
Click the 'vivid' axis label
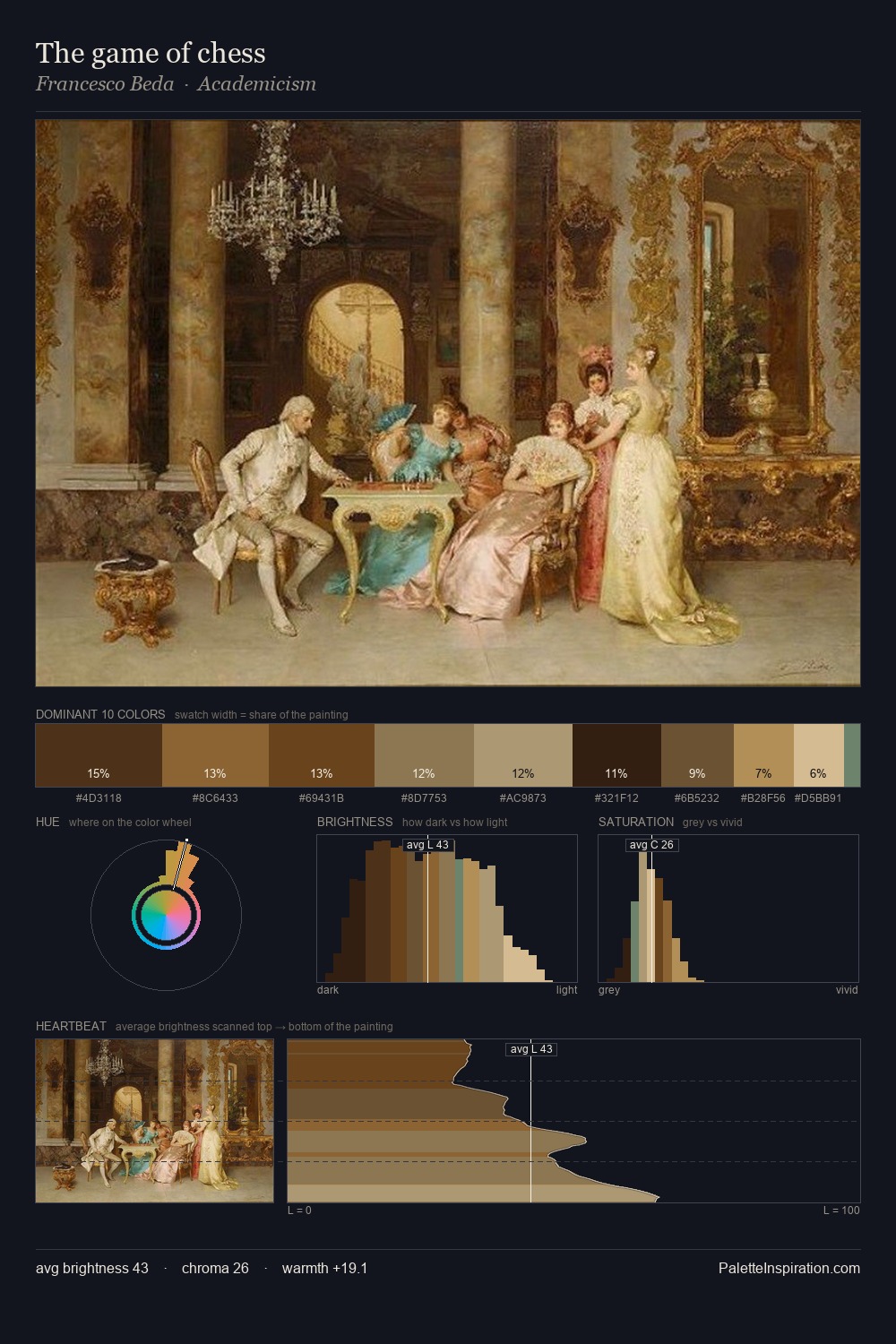[847, 990]
